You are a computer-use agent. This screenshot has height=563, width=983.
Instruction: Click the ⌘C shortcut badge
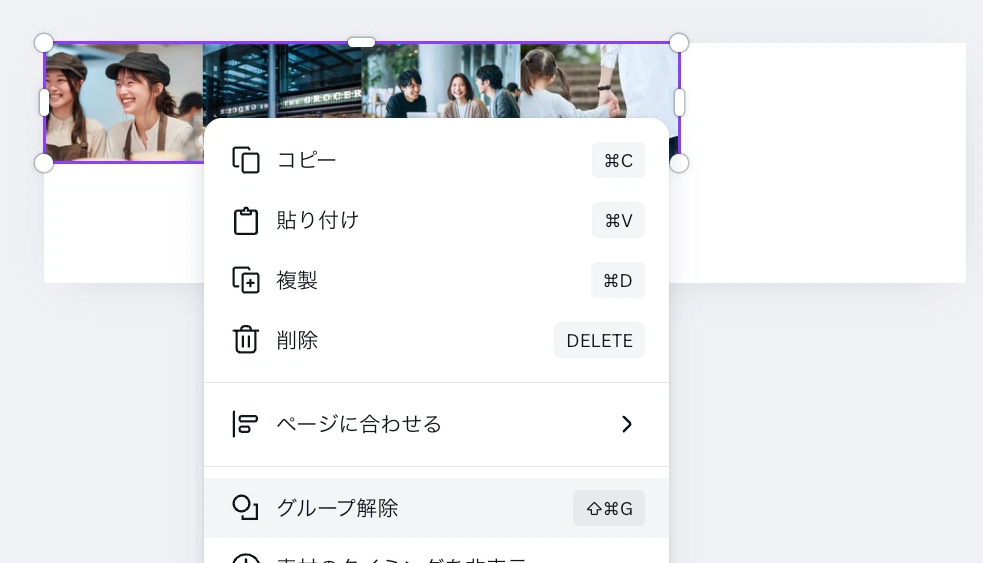618,160
